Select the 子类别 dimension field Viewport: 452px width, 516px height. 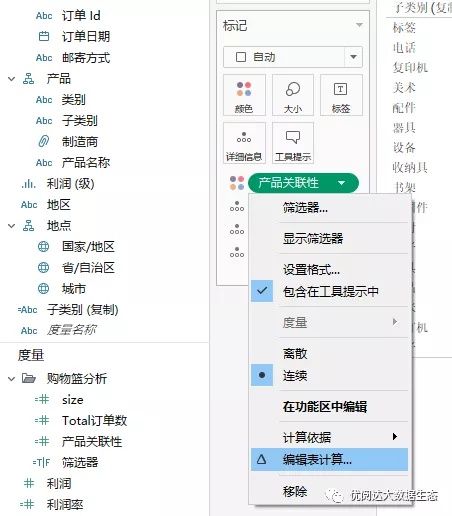tap(80, 120)
